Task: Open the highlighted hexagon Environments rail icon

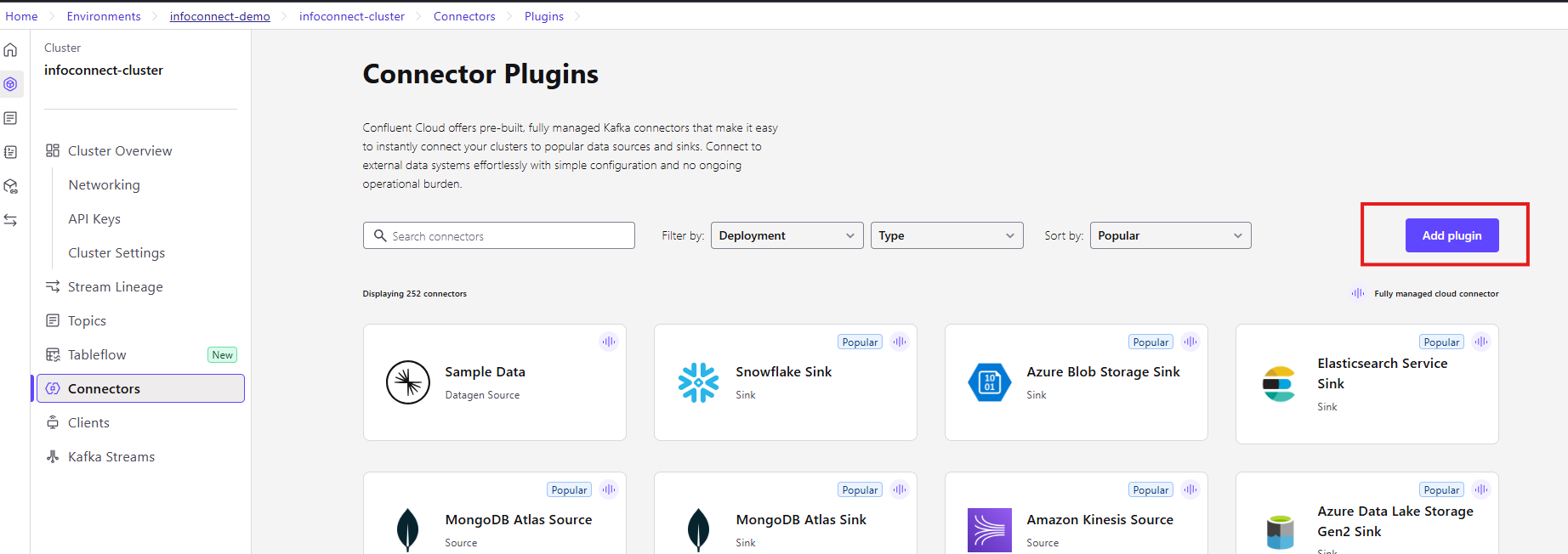Action: pos(10,84)
